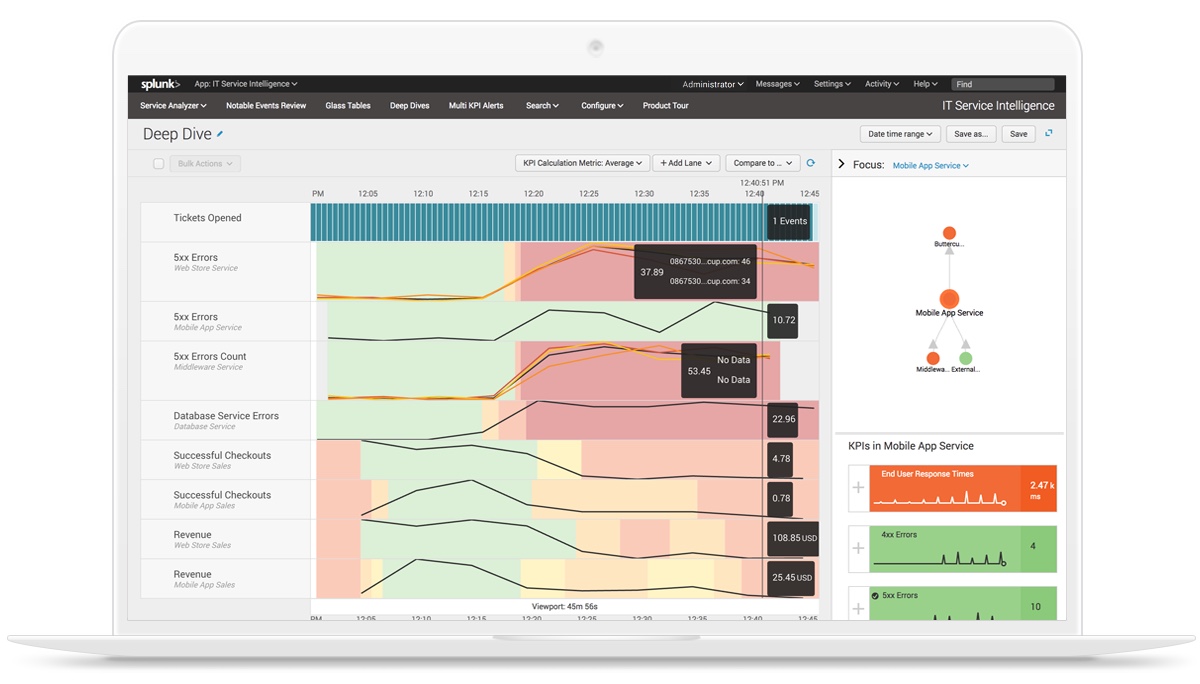Viewport: 1200px width, 684px height.
Task: Click the Save as... button
Action: 970,134
